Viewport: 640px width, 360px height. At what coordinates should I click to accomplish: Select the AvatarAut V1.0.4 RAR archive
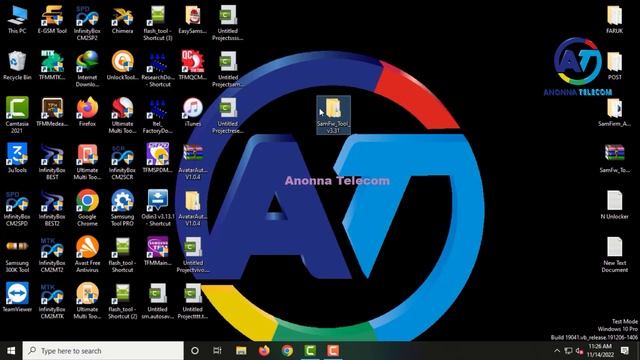[x=192, y=162]
